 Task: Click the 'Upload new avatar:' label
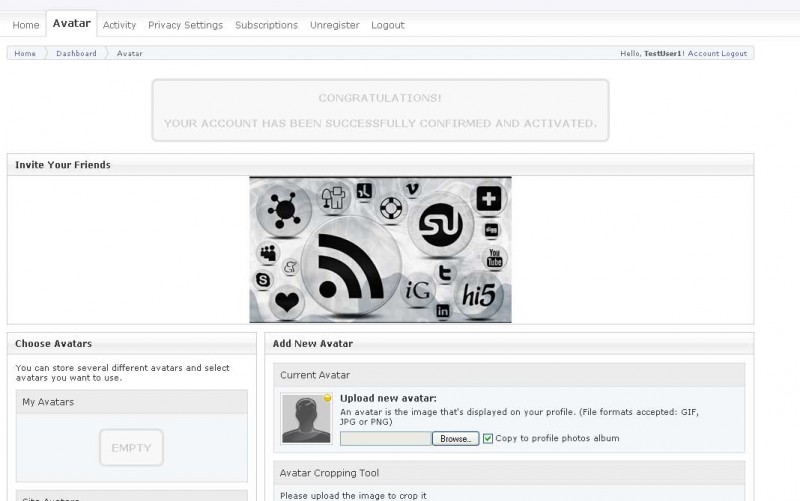388,398
